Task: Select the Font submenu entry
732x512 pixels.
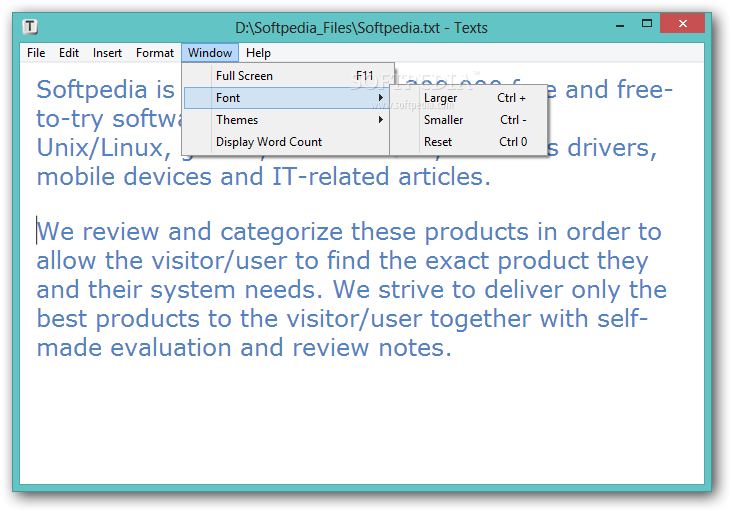Action: coord(287,98)
